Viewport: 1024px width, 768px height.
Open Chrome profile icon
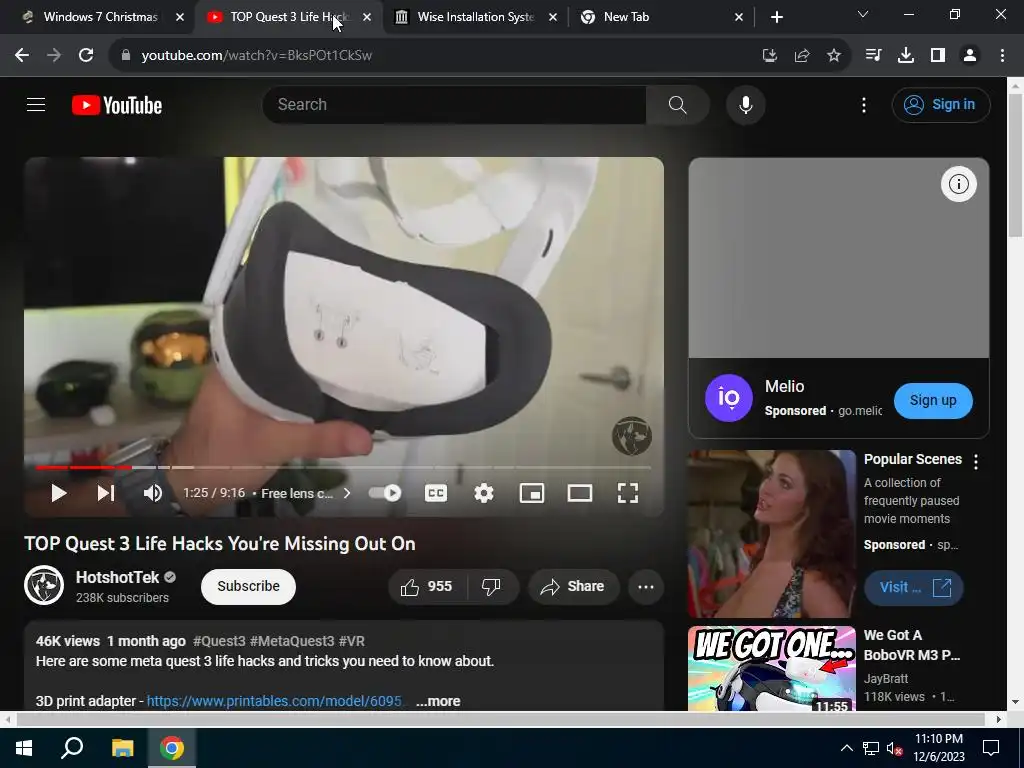point(970,56)
